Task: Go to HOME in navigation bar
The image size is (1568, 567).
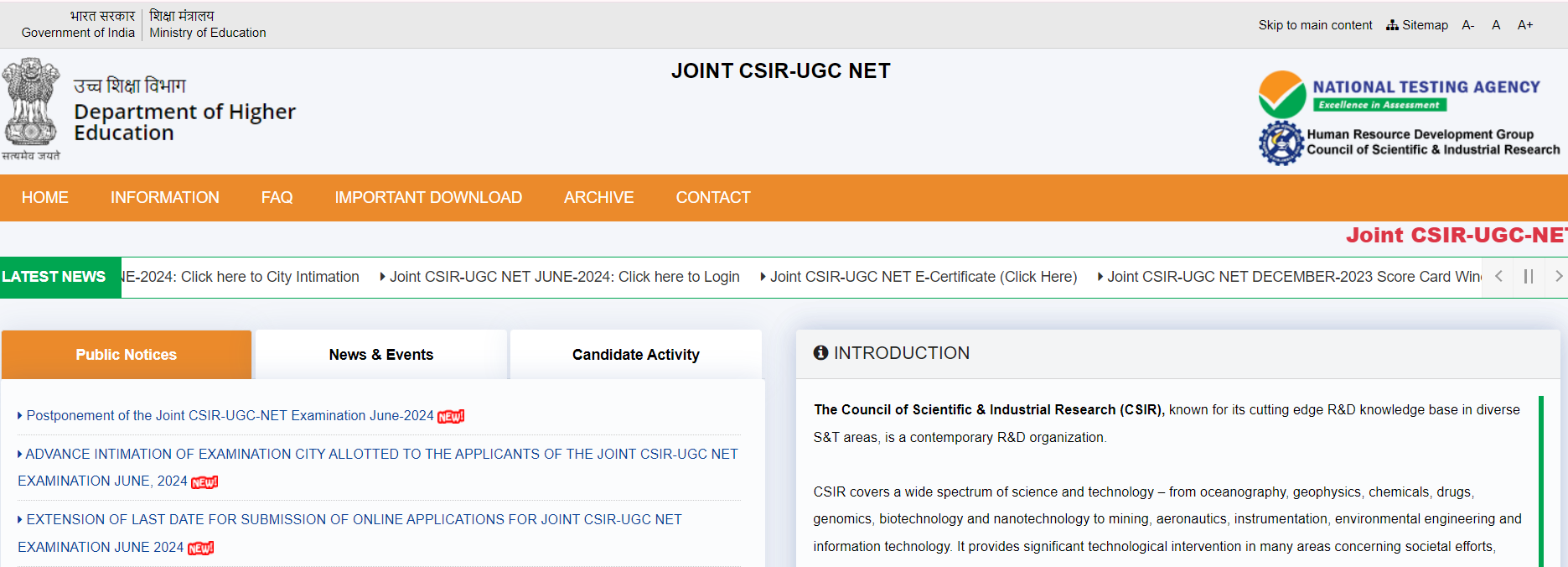Action: (x=45, y=198)
